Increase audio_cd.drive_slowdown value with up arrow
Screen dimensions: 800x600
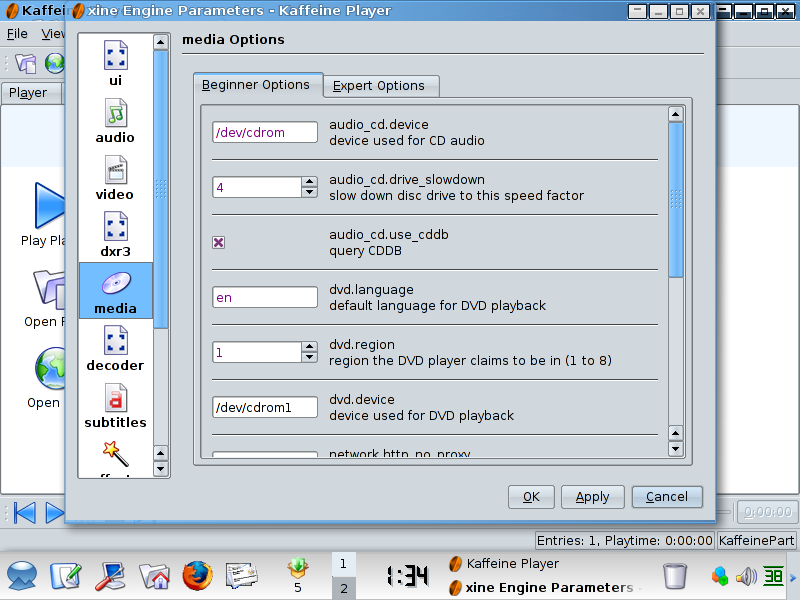click(310, 182)
